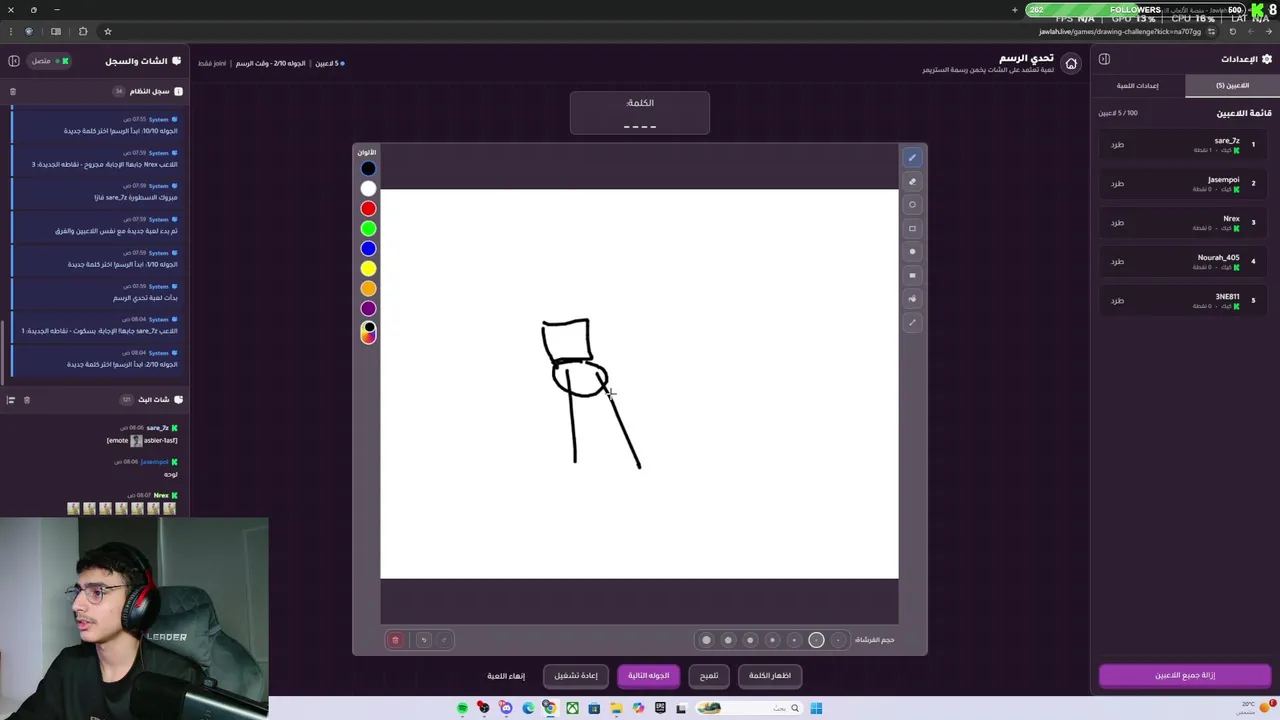
Task: Switch to the إعدادات اللعبة tab
Action: [1138, 86]
